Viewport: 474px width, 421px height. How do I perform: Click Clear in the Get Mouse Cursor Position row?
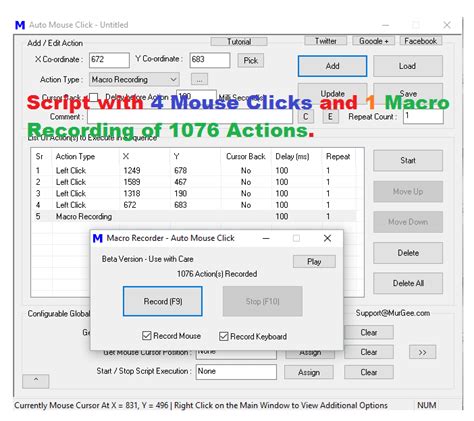[369, 352]
